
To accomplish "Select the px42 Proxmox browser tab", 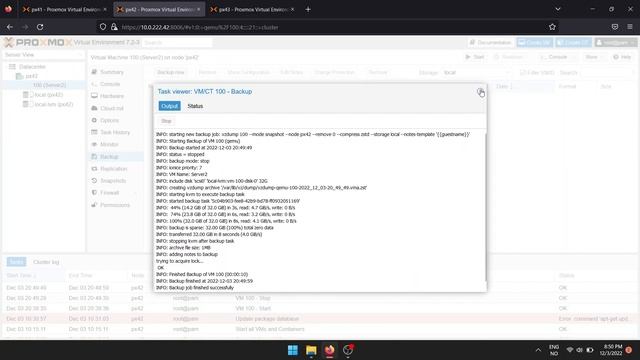I will tap(158, 9).
